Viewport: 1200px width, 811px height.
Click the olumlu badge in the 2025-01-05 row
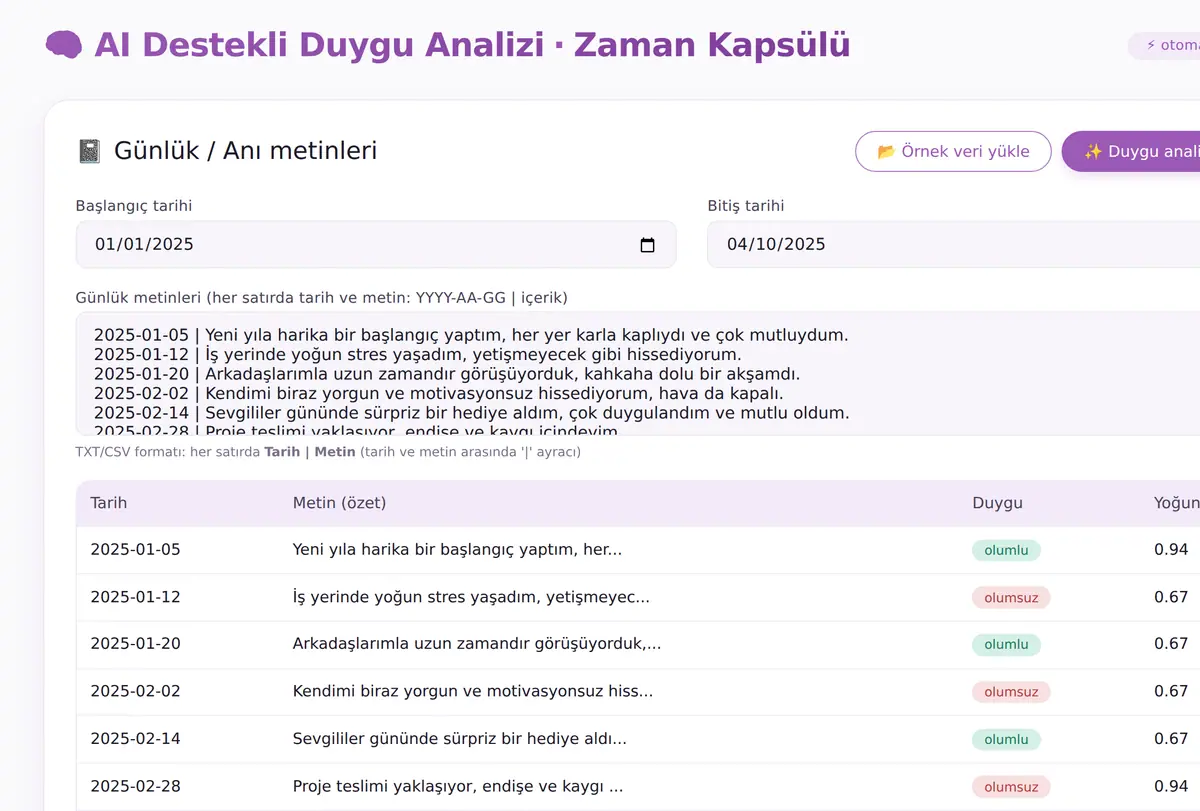point(1006,550)
